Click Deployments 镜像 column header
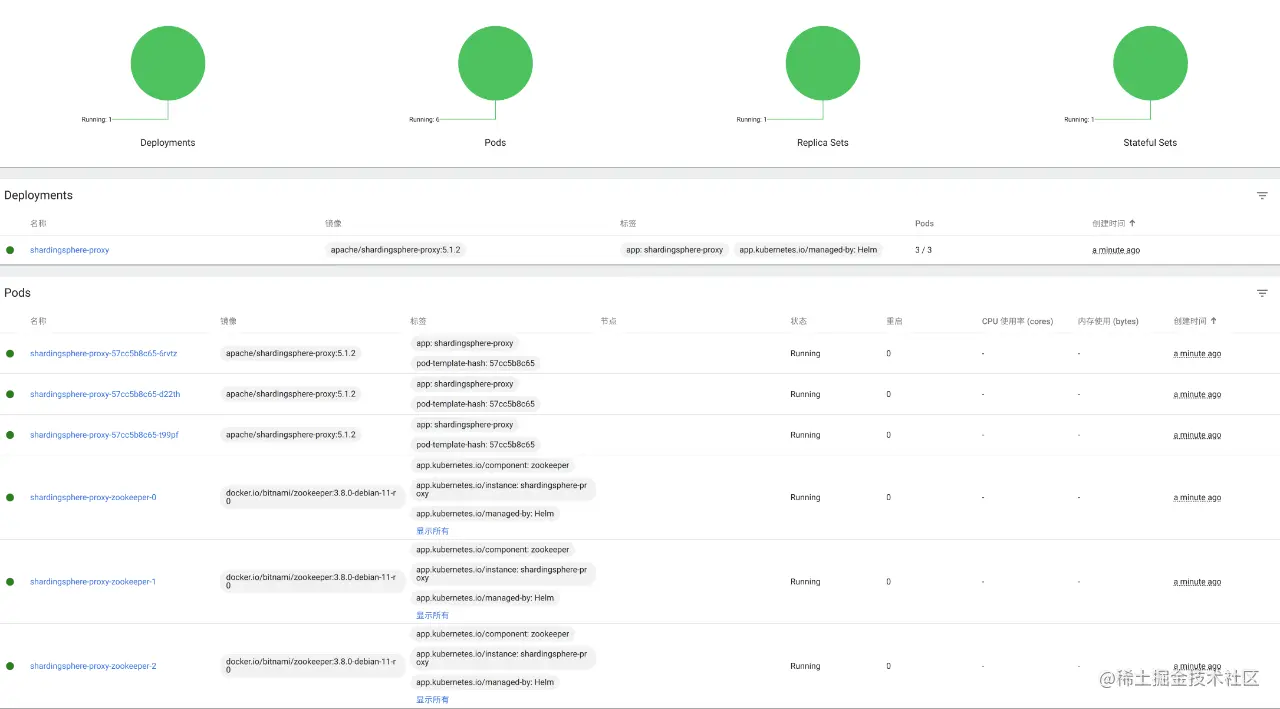1280x709 pixels. click(x=333, y=223)
